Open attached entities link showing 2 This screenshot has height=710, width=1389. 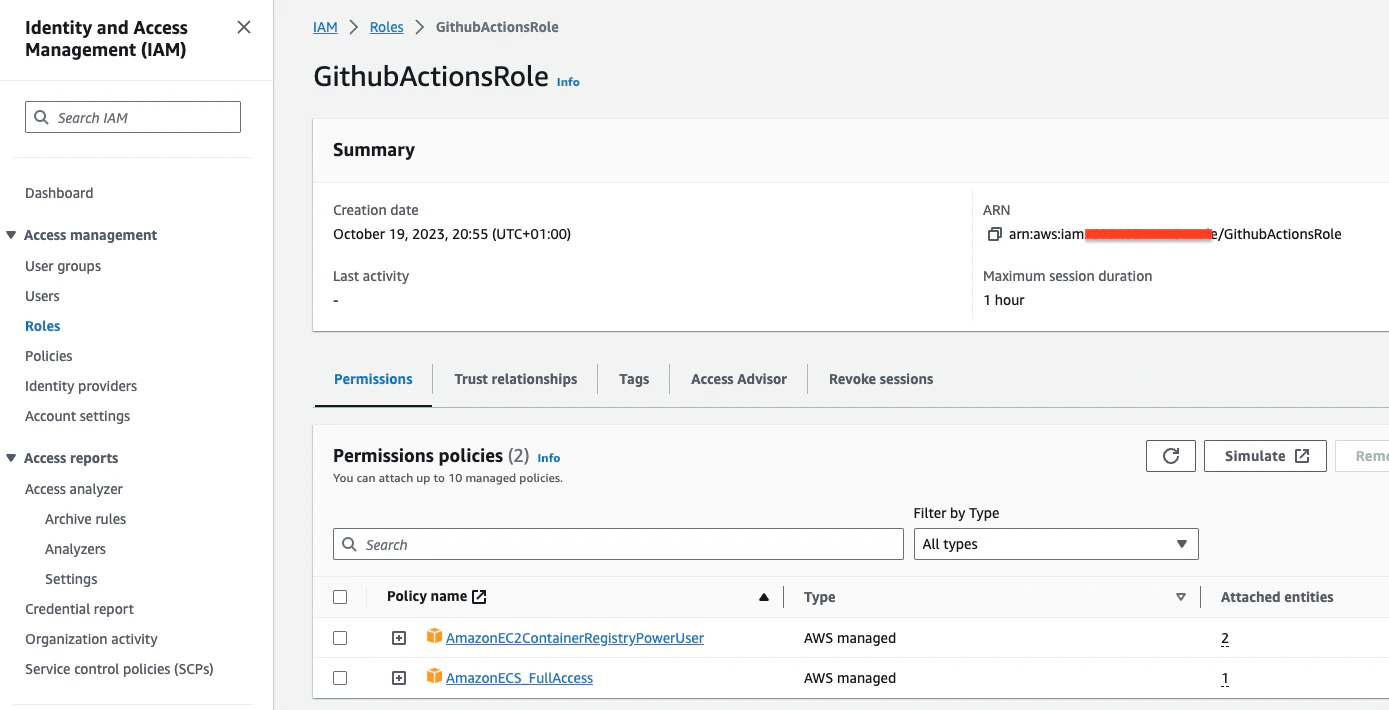click(1224, 637)
